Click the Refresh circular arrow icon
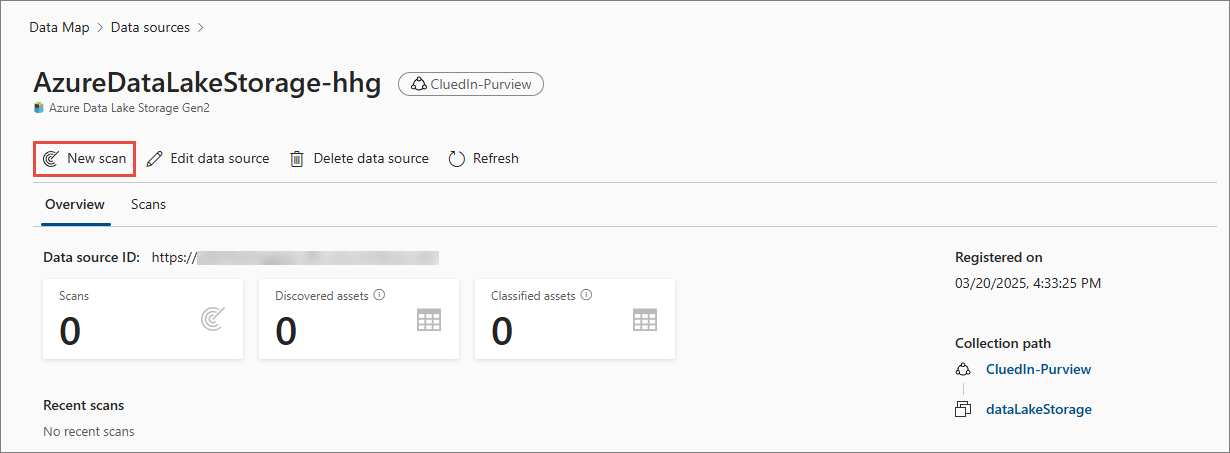The width and height of the screenshot is (1230, 453). pyautogui.click(x=457, y=158)
